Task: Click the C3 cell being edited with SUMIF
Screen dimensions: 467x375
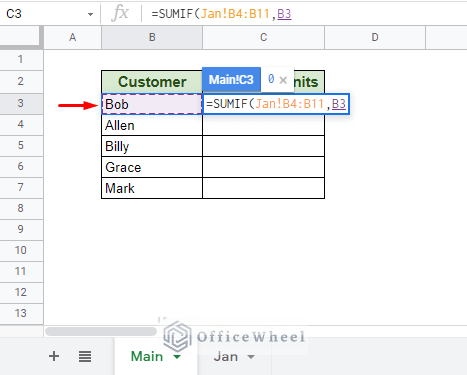Action: (276, 104)
